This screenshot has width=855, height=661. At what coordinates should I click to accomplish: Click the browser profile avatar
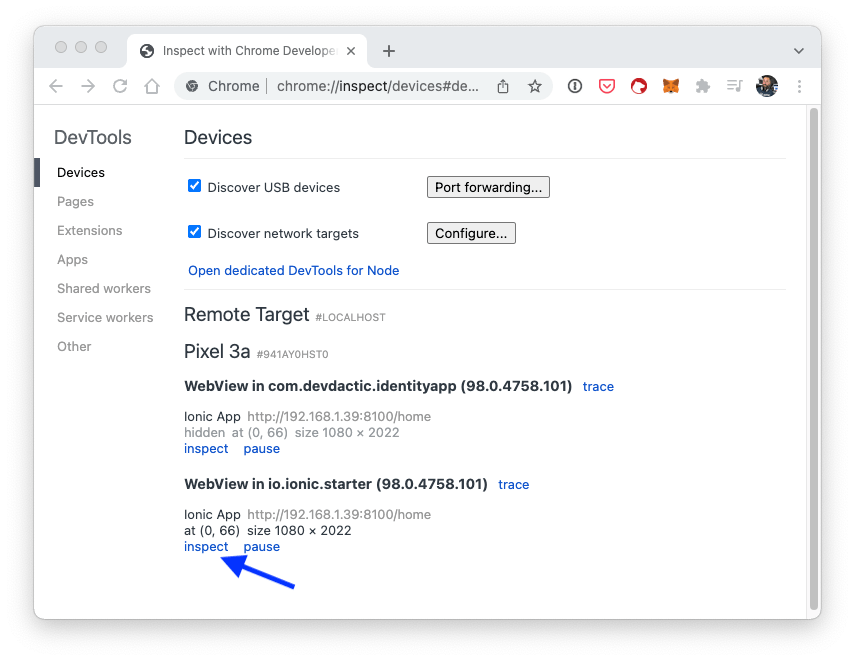point(767,86)
